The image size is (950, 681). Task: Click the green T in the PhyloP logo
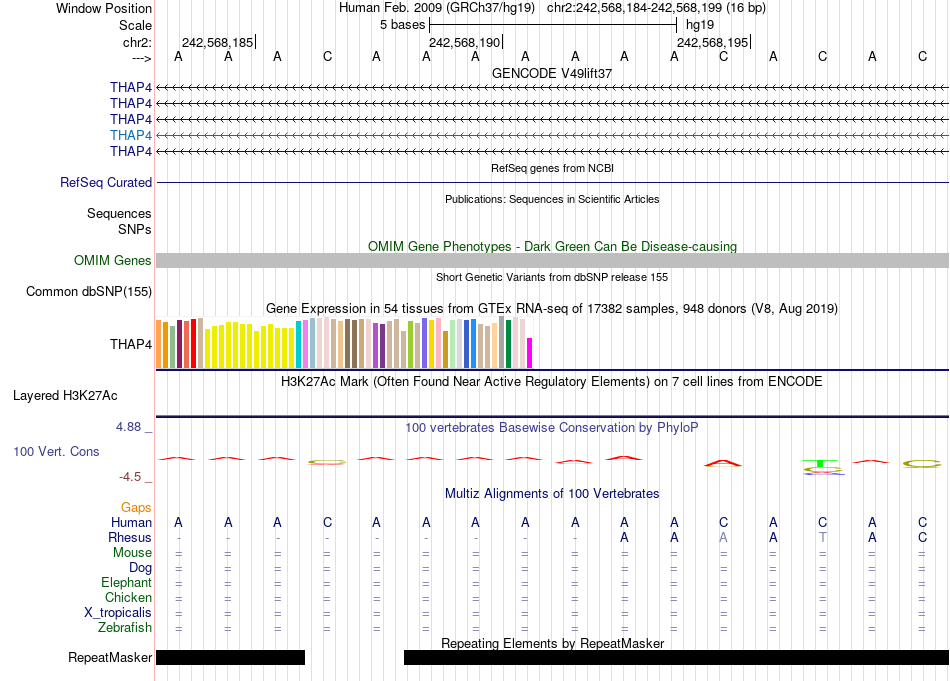820,463
